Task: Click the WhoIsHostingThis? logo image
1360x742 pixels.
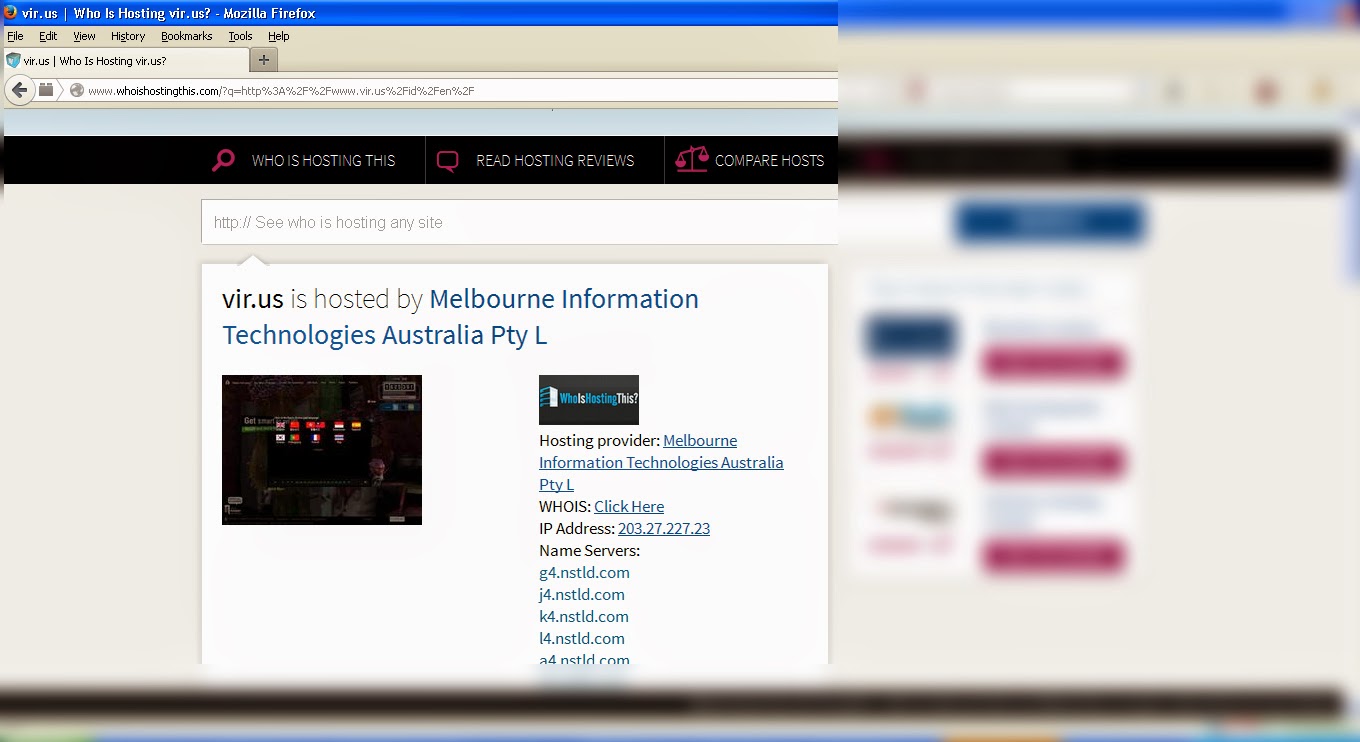Action: click(x=589, y=400)
